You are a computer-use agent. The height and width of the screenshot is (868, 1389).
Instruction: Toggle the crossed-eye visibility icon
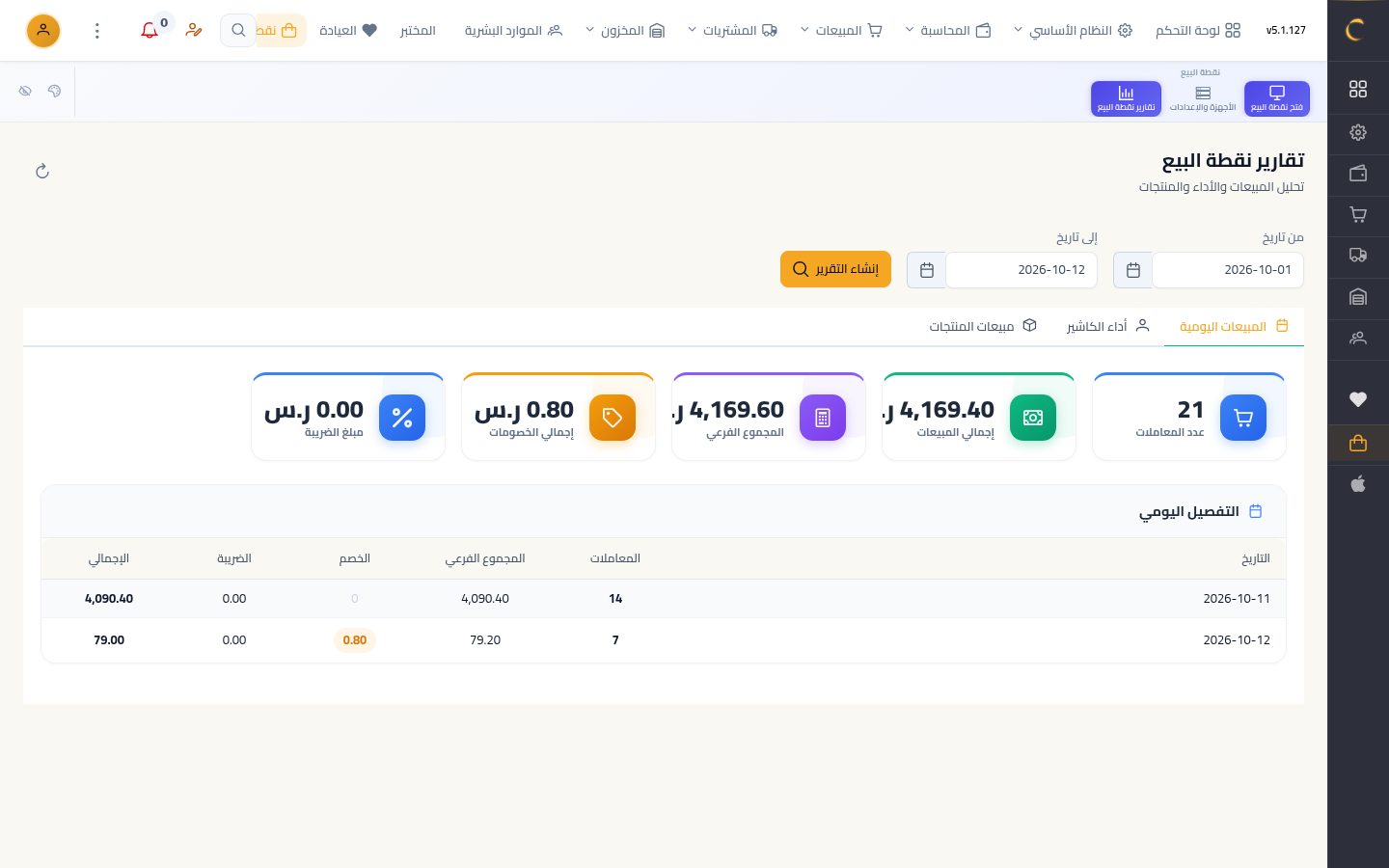click(25, 91)
